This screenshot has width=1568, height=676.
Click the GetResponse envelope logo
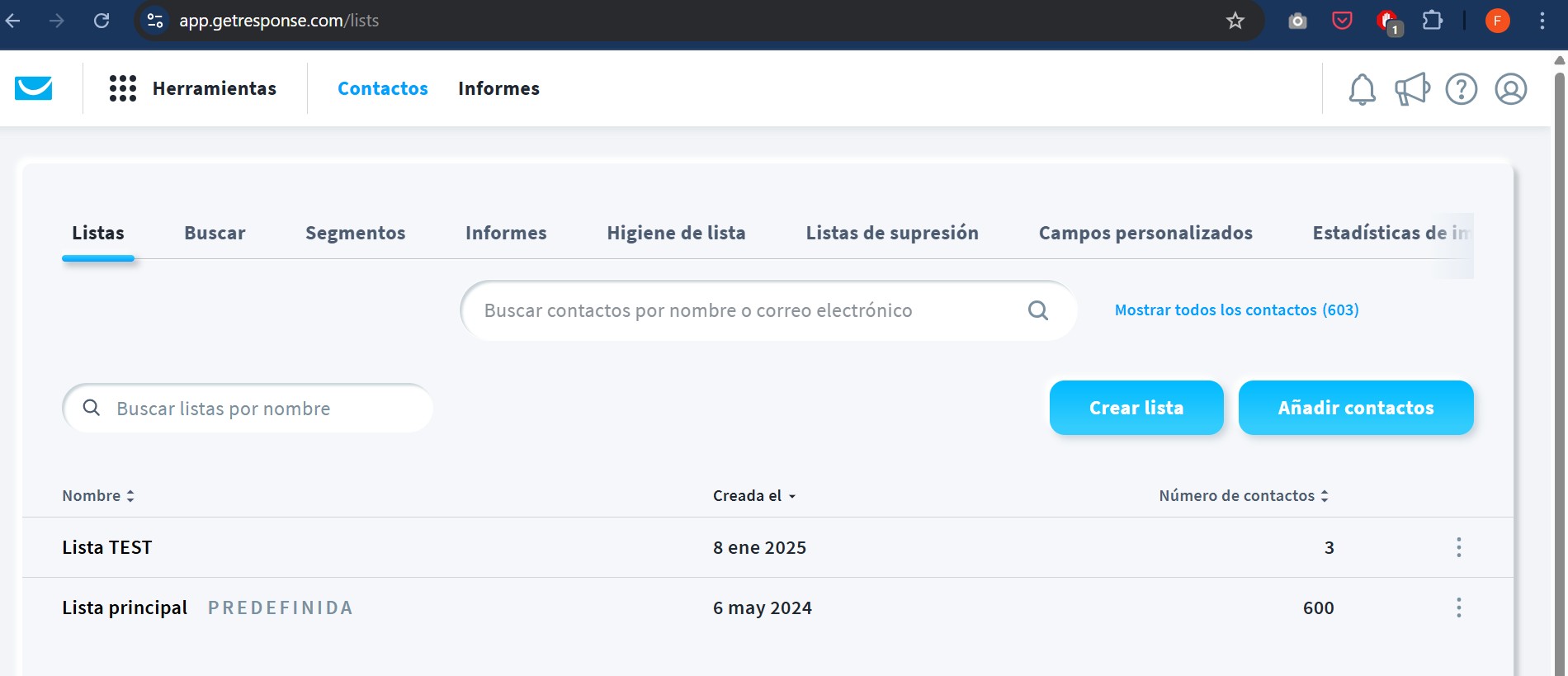tap(34, 88)
